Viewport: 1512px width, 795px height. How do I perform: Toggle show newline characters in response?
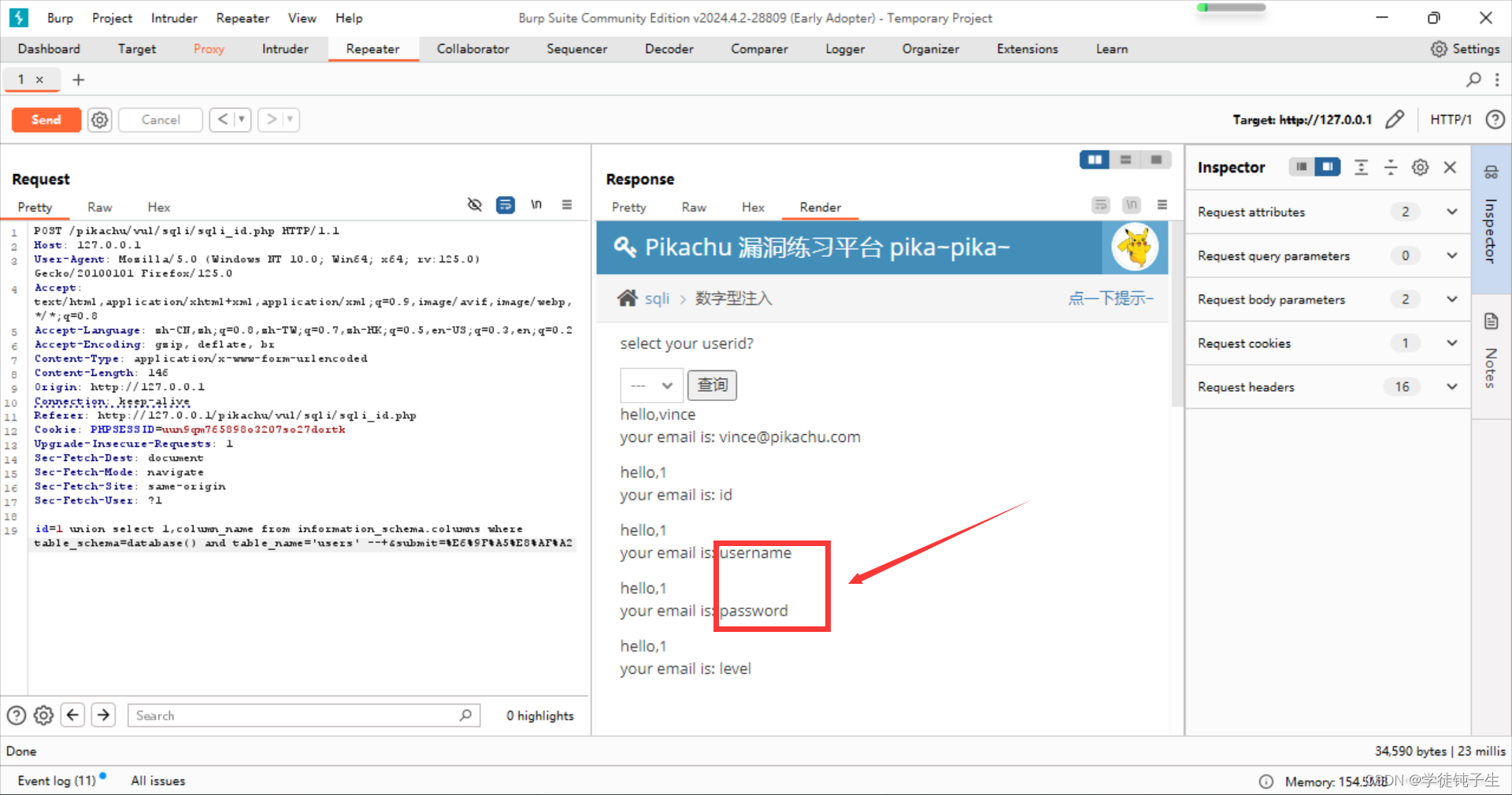[x=1132, y=205]
